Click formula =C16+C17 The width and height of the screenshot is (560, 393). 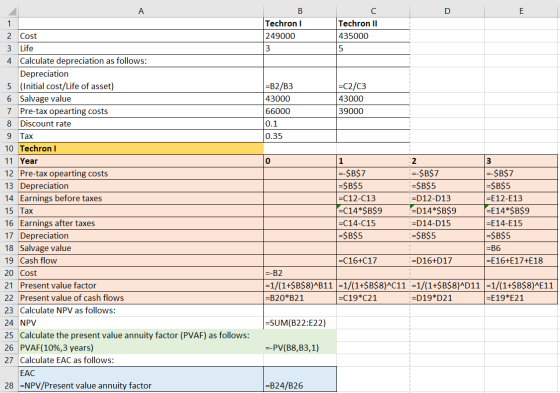[x=373, y=260]
